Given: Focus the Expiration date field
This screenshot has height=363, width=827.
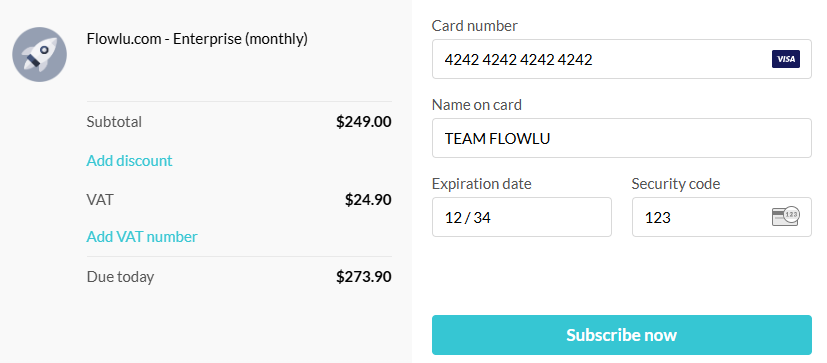Looking at the screenshot, I should pyautogui.click(x=522, y=217).
